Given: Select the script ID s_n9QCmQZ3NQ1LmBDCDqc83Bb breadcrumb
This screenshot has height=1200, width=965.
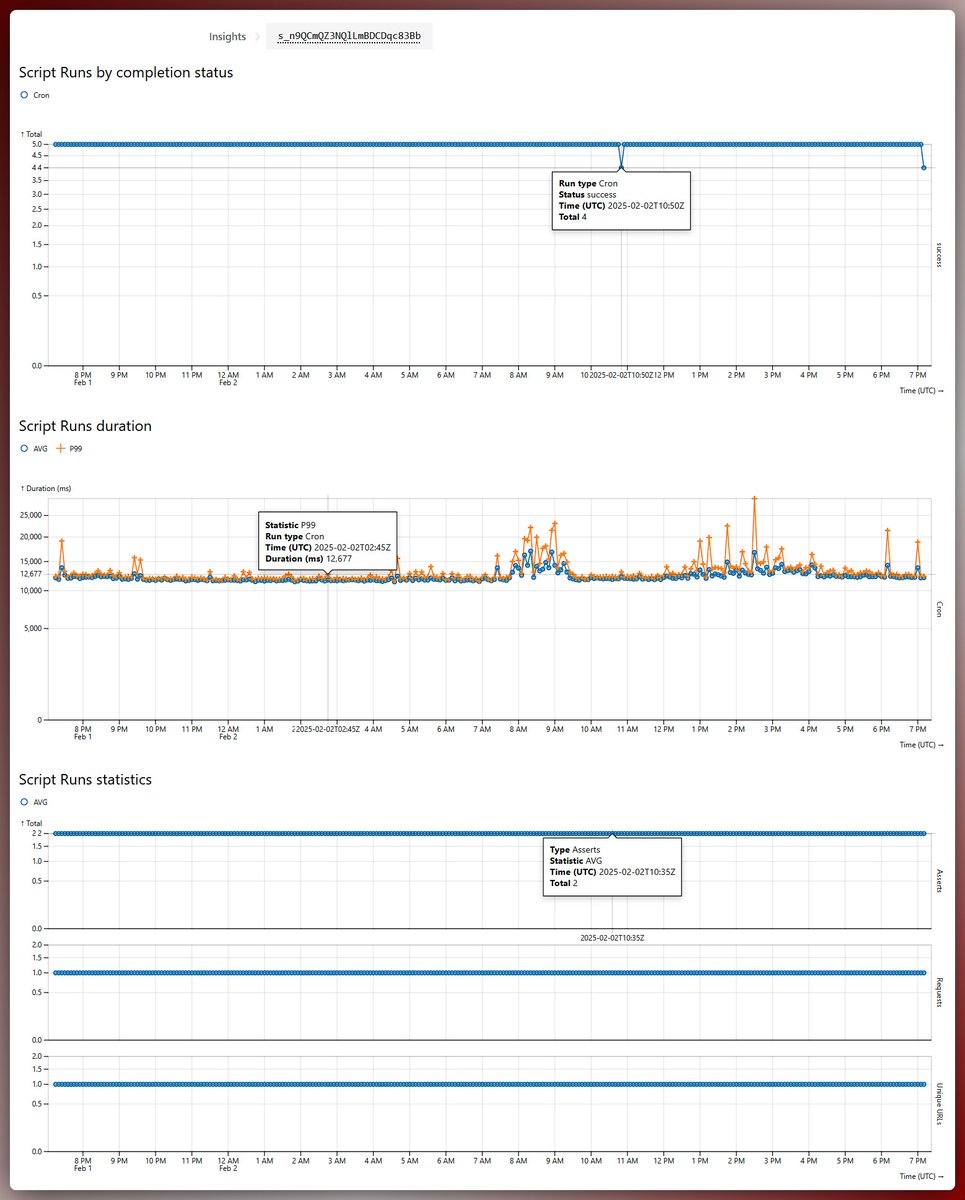Looking at the screenshot, I should pyautogui.click(x=349, y=36).
